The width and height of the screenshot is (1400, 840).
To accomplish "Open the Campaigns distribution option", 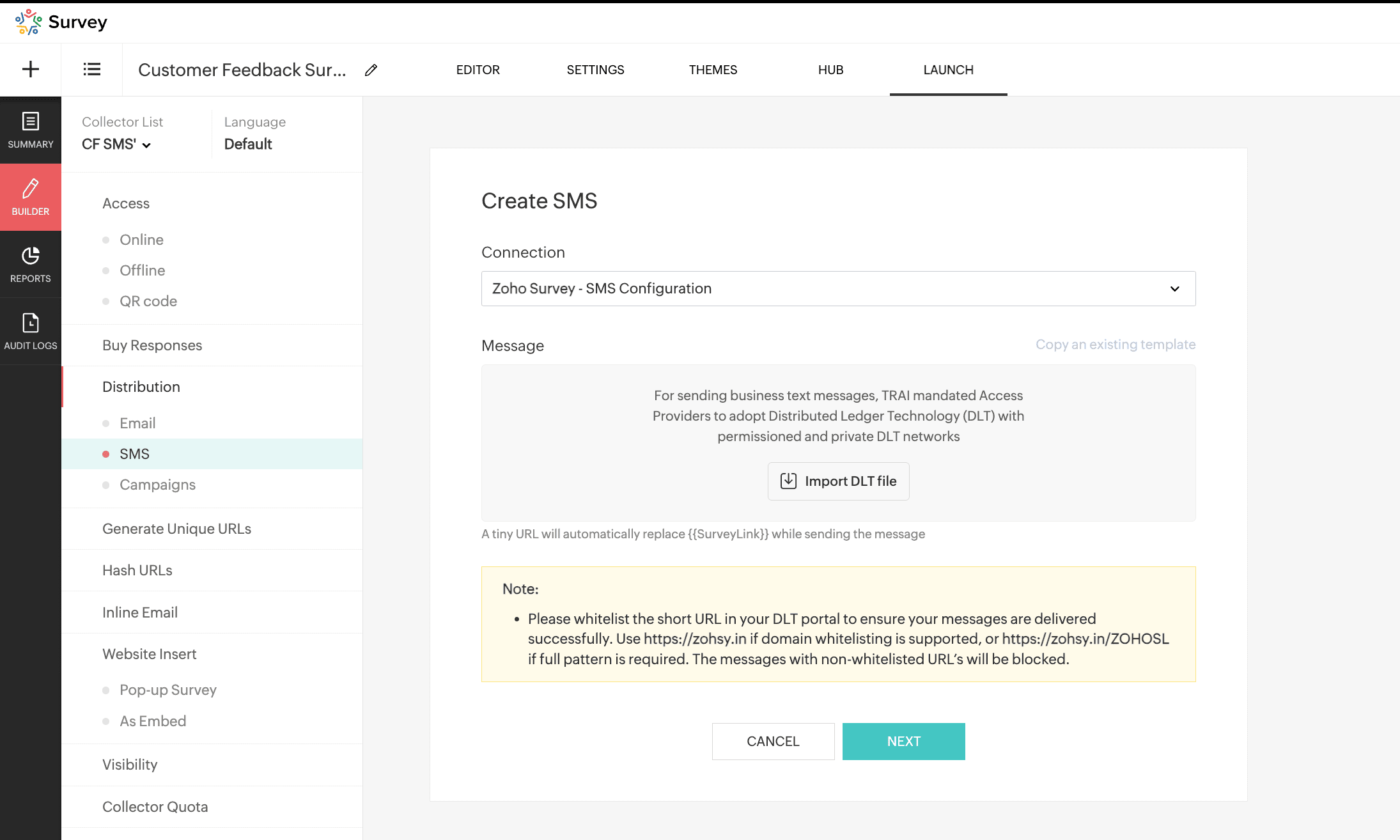I will point(157,485).
